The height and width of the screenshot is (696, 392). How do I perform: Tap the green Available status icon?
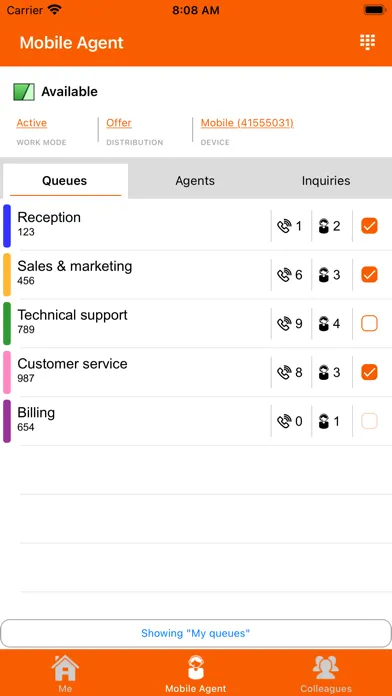click(x=24, y=92)
